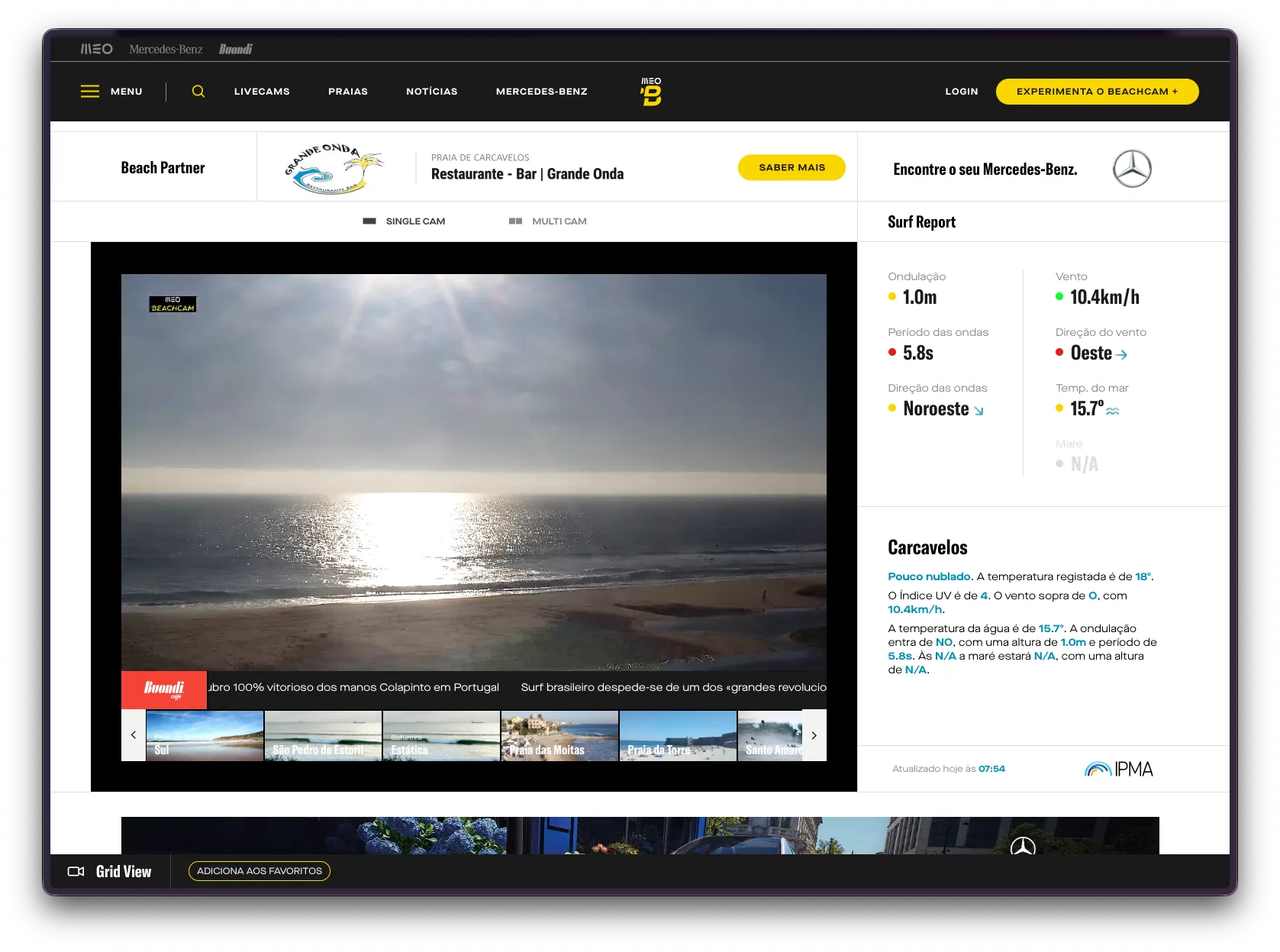Click the Oeste wind direction value
The height and width of the screenshot is (952, 1280).
click(1091, 353)
